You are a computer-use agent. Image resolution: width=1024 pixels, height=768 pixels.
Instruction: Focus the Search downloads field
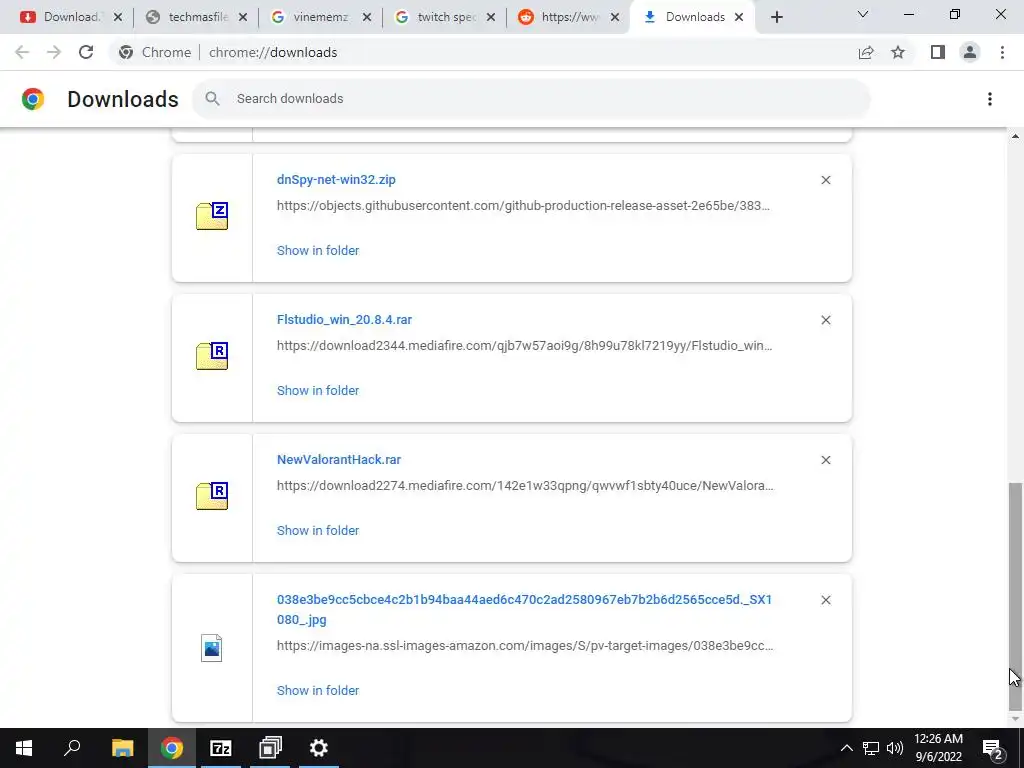531,99
